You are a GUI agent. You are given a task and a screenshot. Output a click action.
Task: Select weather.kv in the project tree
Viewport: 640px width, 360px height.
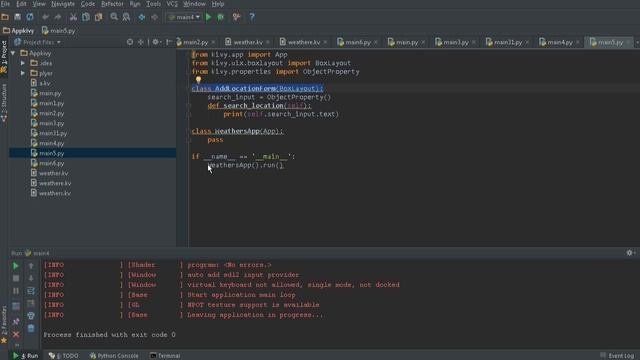[x=53, y=173]
